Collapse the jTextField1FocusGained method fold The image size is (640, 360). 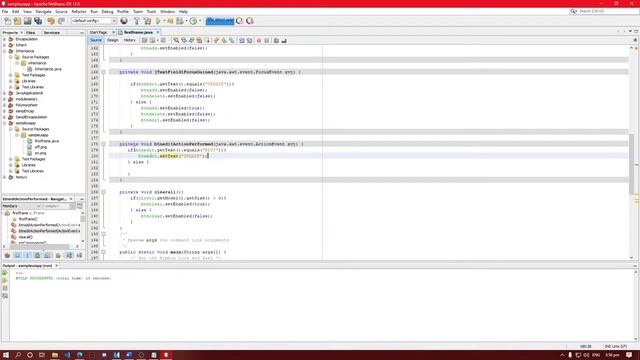[104, 72]
